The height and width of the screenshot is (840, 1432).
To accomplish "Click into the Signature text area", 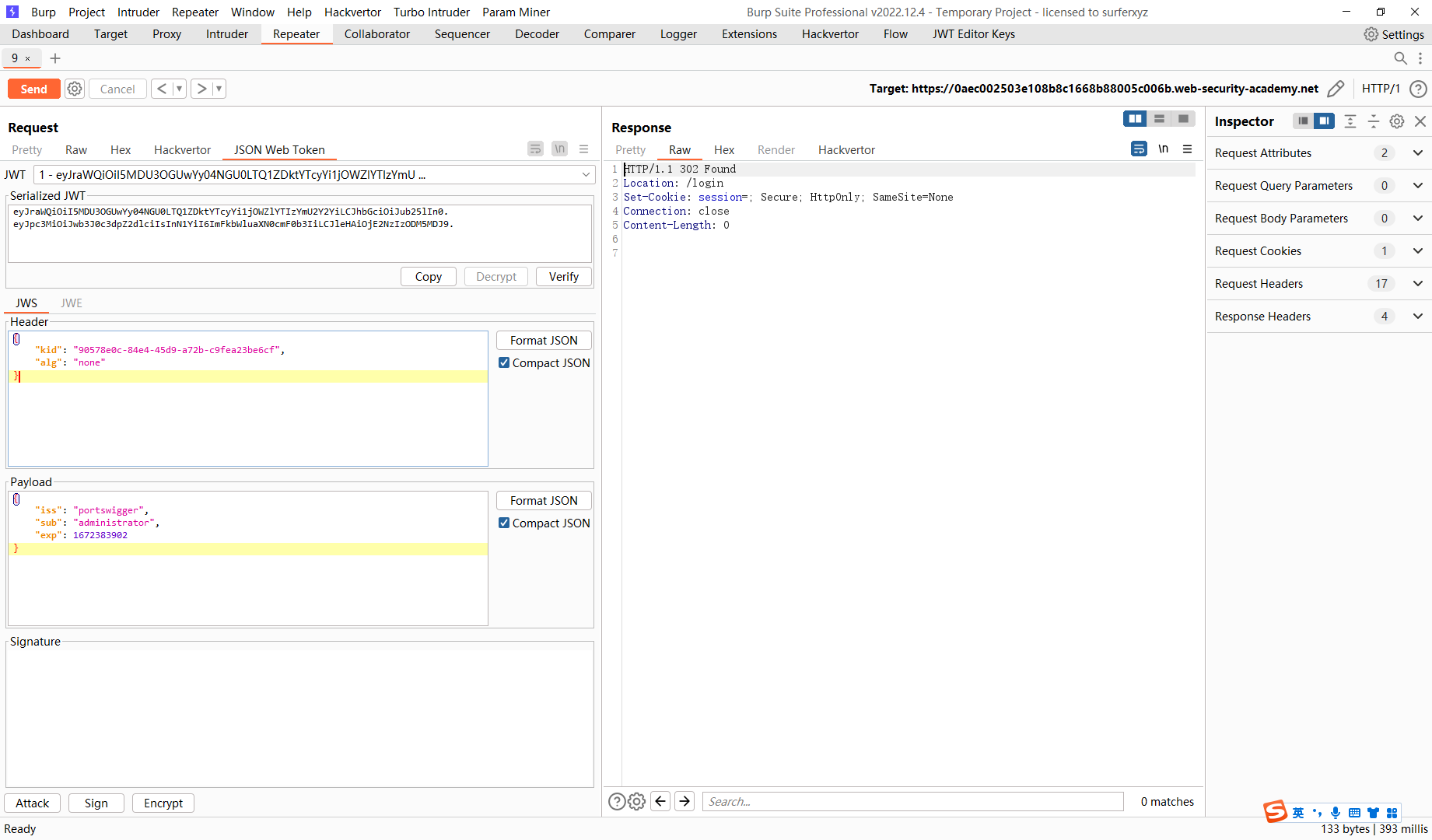I will coord(299,717).
